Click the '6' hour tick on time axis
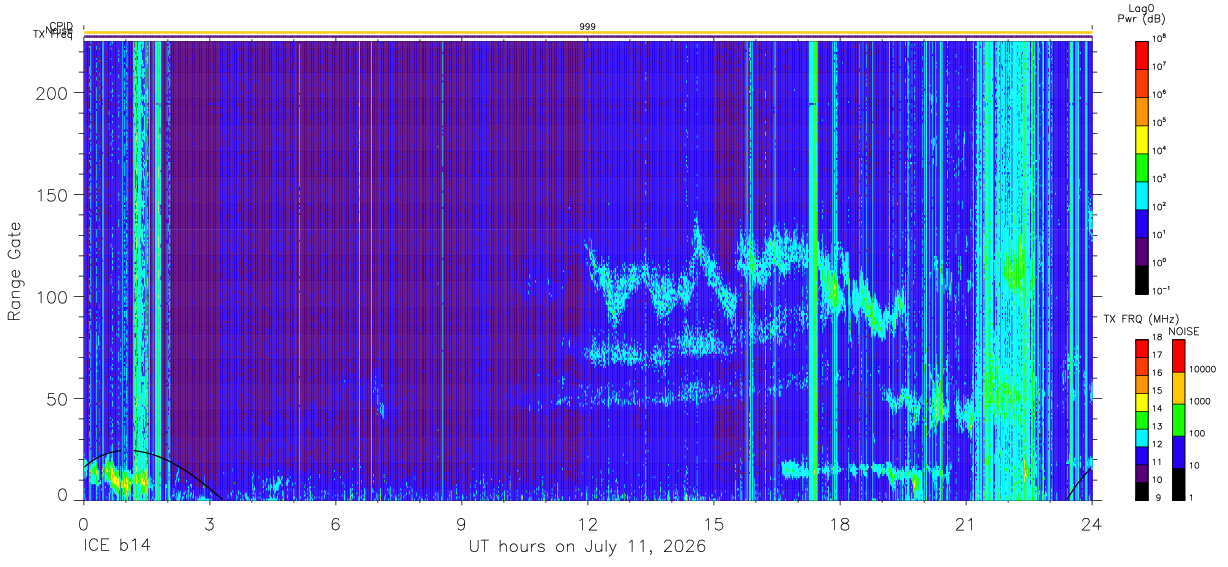1228x567 pixels. (x=336, y=523)
